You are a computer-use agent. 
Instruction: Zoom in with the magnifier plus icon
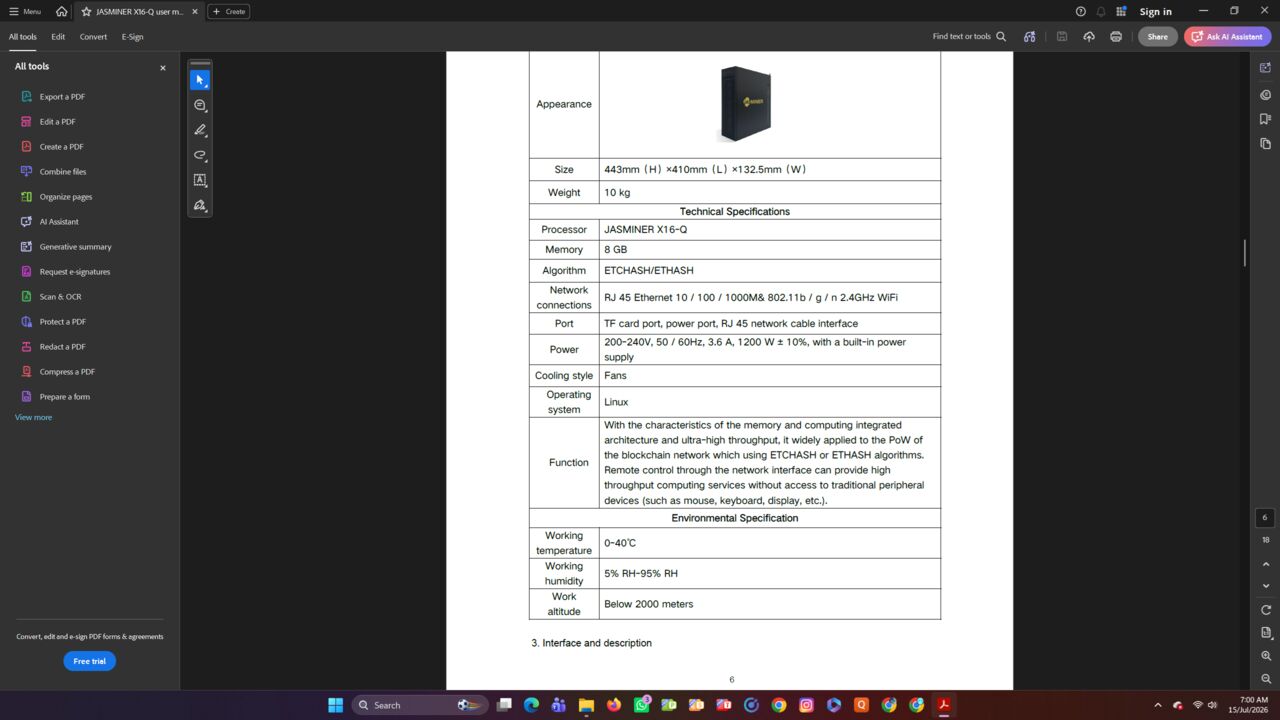[1266, 656]
